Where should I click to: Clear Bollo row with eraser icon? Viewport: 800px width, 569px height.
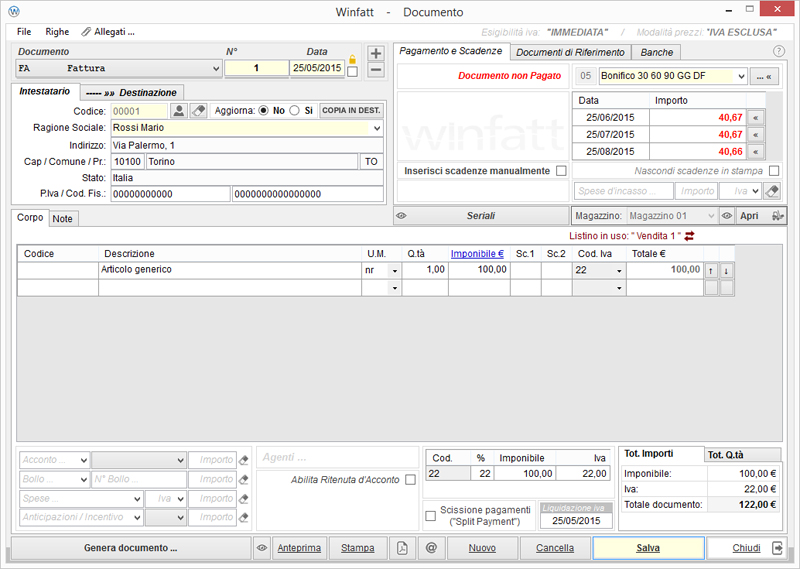click(x=244, y=480)
